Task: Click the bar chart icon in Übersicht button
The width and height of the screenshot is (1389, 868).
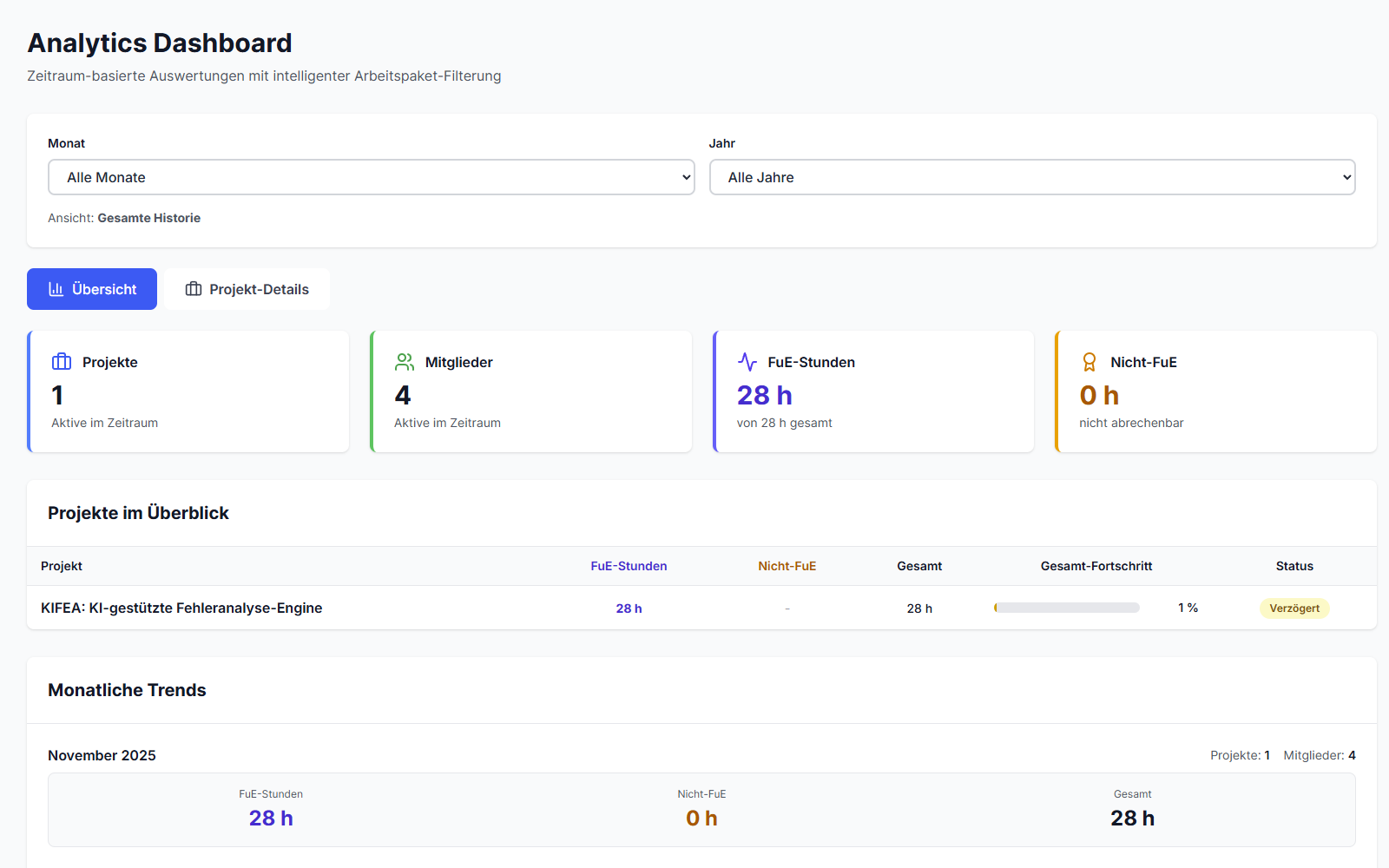Action: coord(56,288)
